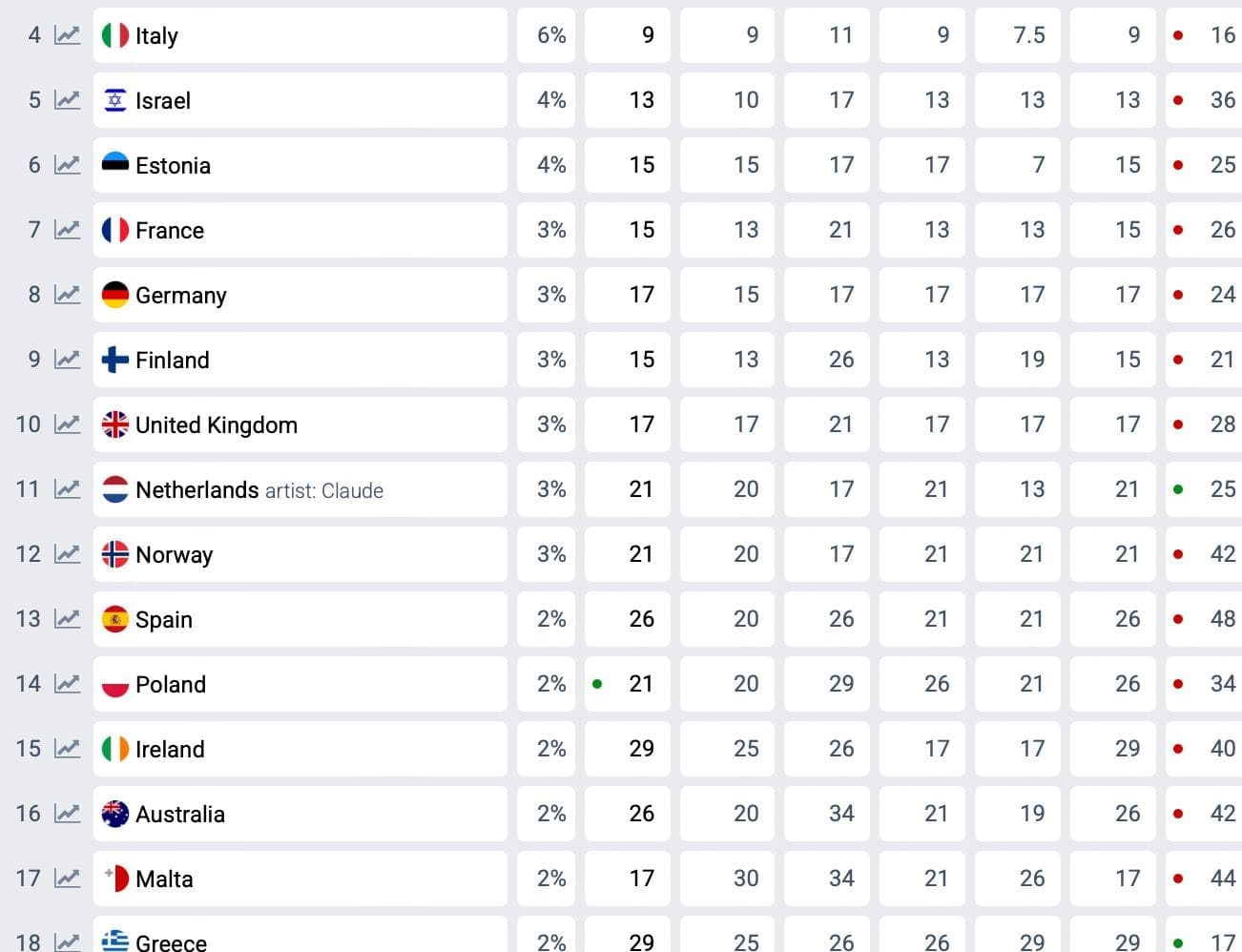Click the Norway flag icon

point(115,554)
